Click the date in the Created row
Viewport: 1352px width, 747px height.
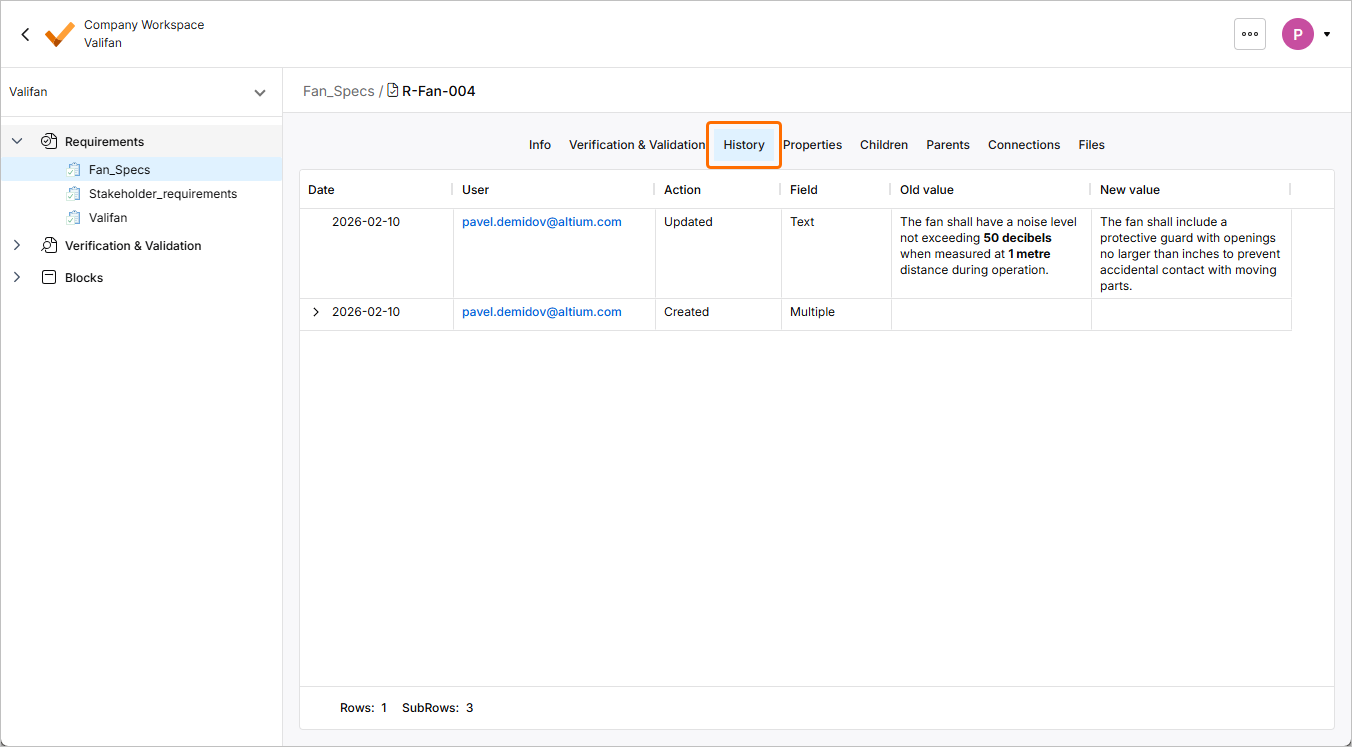366,312
